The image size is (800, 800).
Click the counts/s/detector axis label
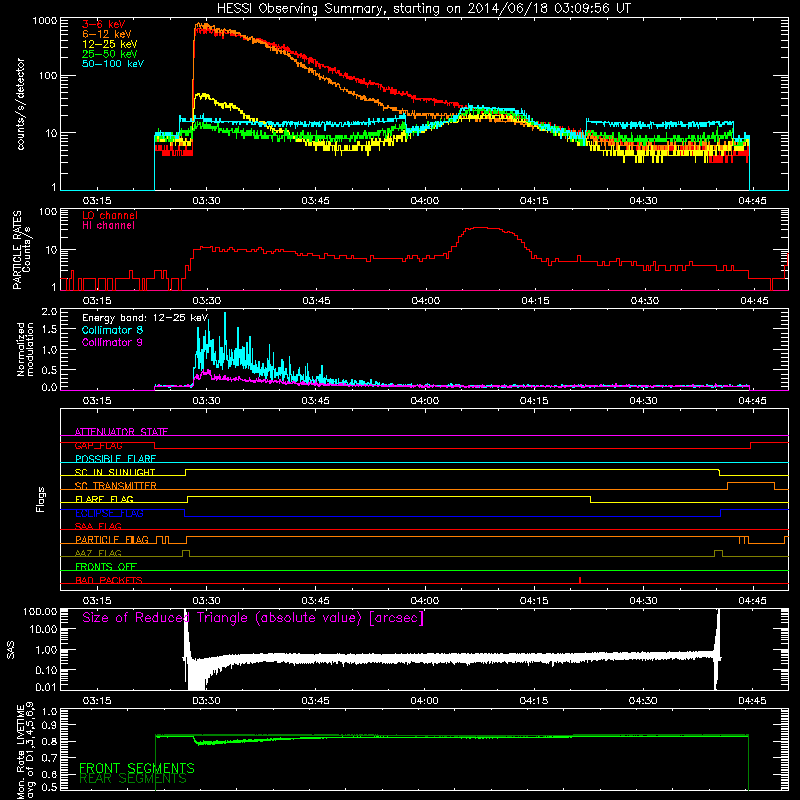coord(20,104)
